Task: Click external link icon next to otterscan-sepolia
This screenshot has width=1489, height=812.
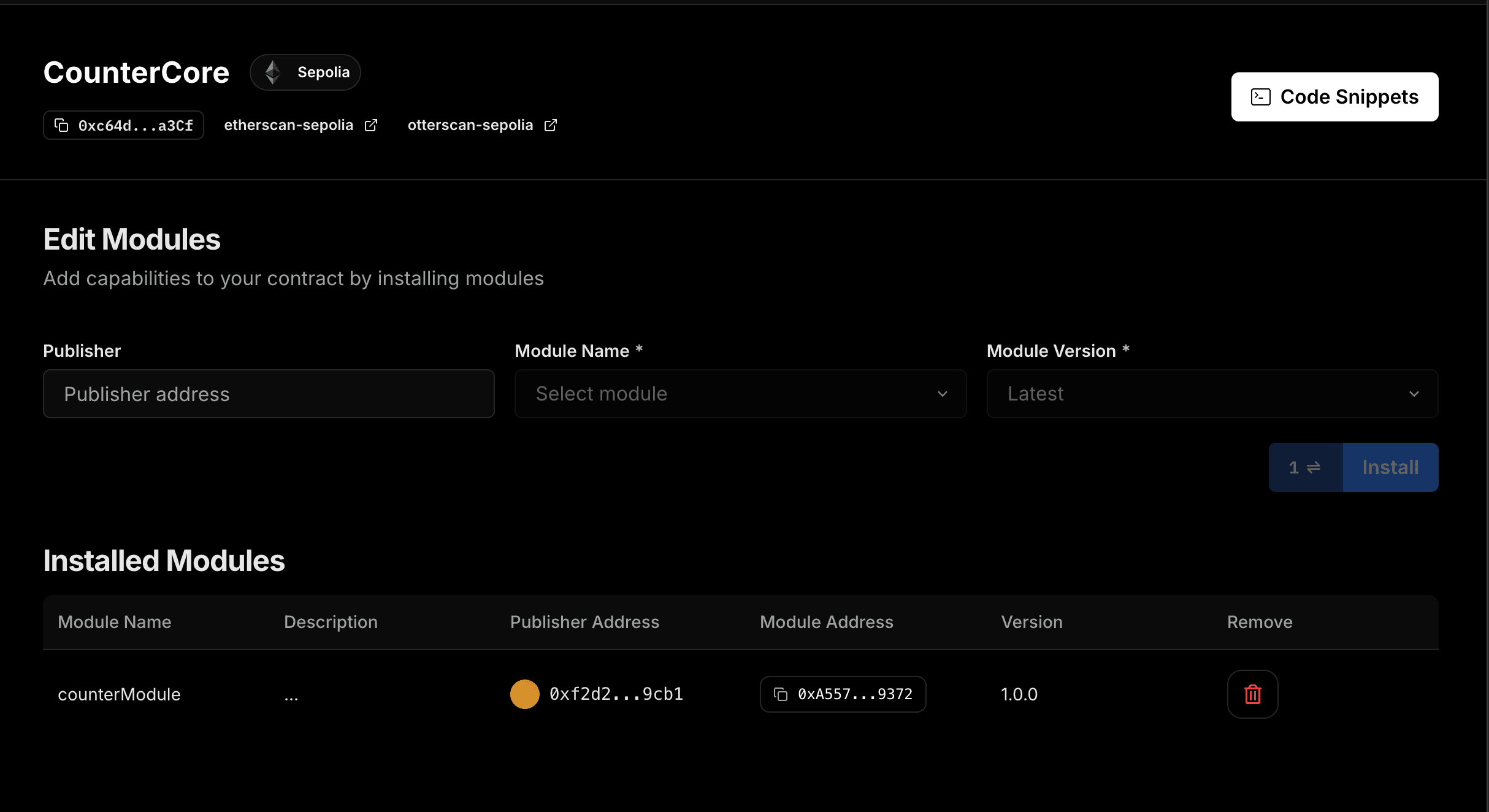Action: [x=551, y=125]
